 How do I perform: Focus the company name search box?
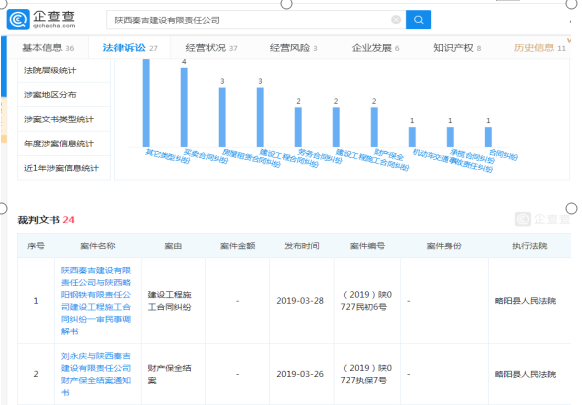(x=256, y=20)
